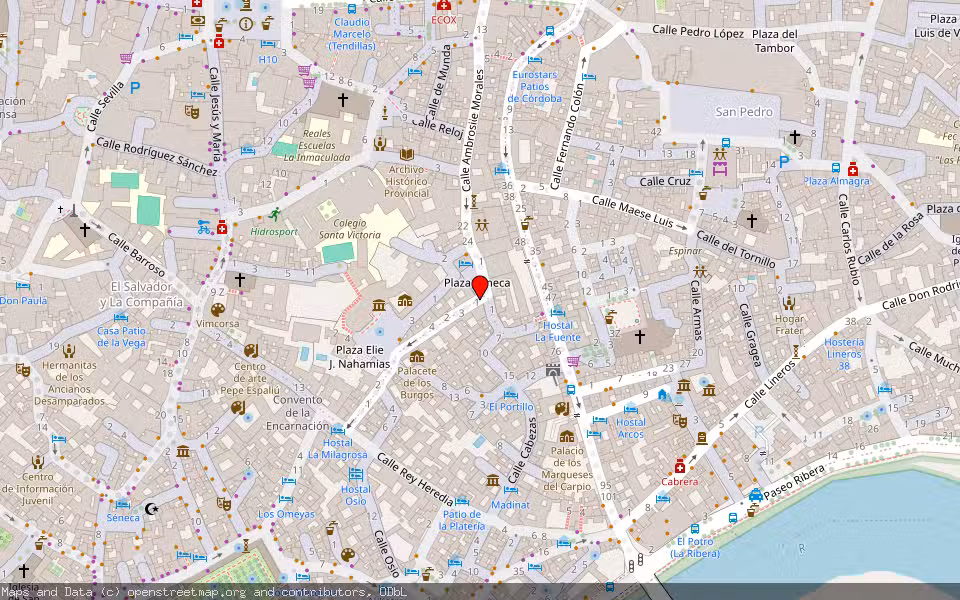Click the toilets icon on Calle Ambrosio Morales
This screenshot has height=600, width=960.
tap(482, 225)
